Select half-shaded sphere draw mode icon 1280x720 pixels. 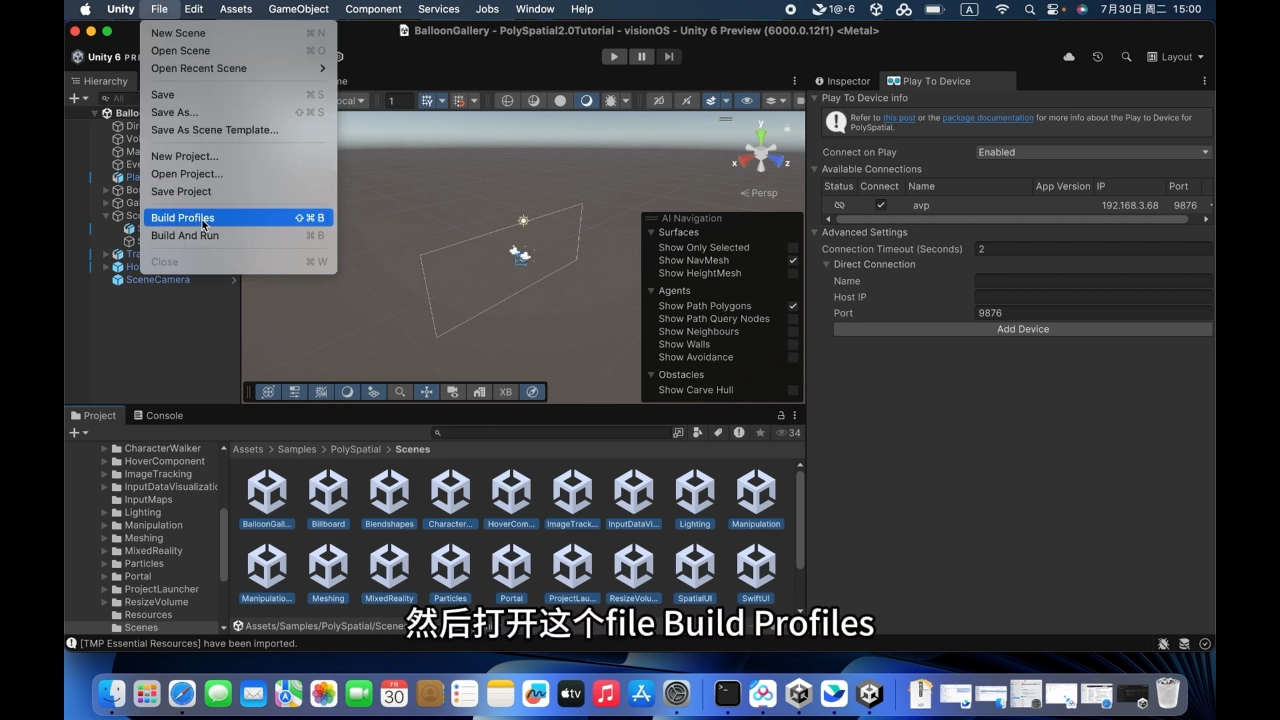click(534, 101)
